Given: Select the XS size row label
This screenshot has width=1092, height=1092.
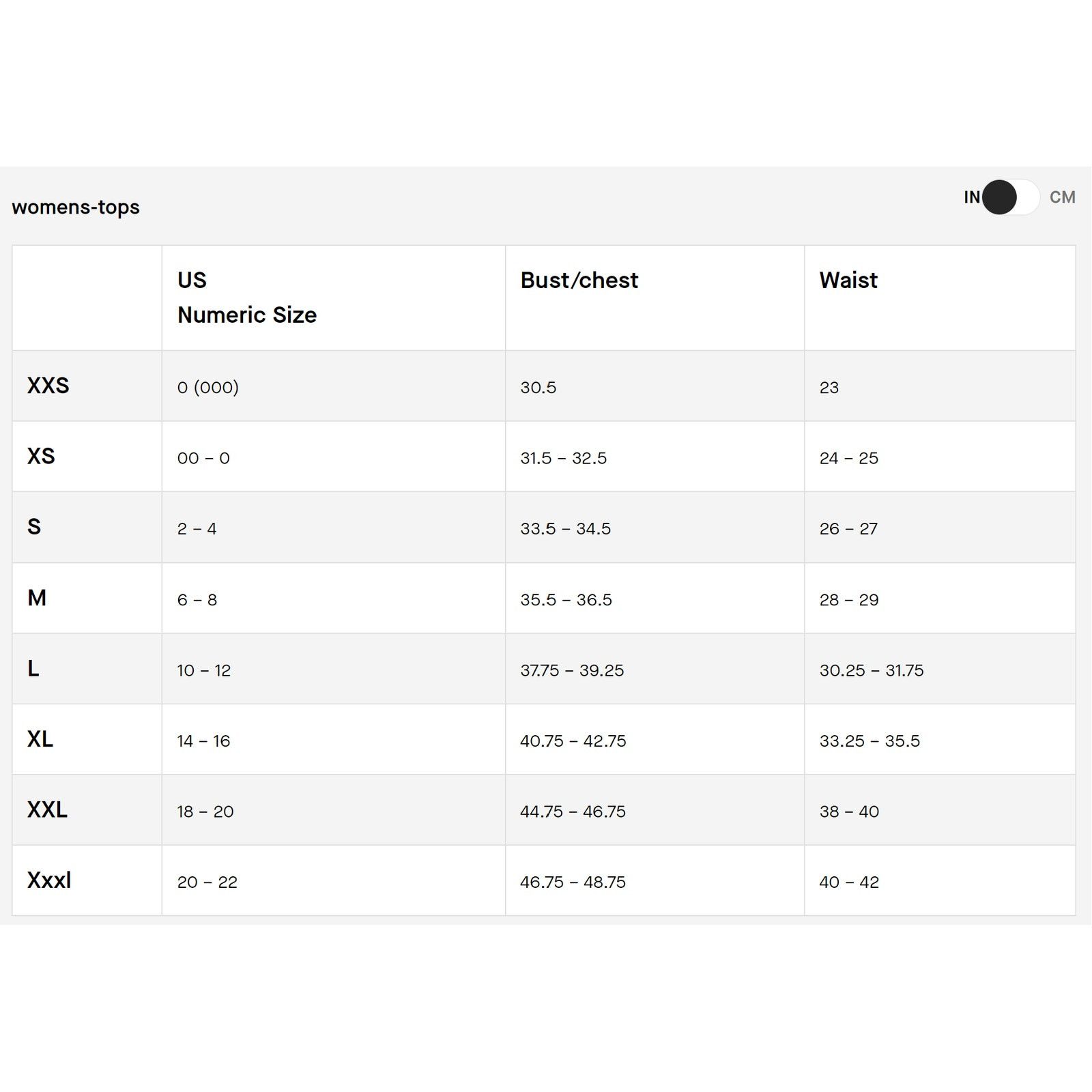Looking at the screenshot, I should point(41,456).
